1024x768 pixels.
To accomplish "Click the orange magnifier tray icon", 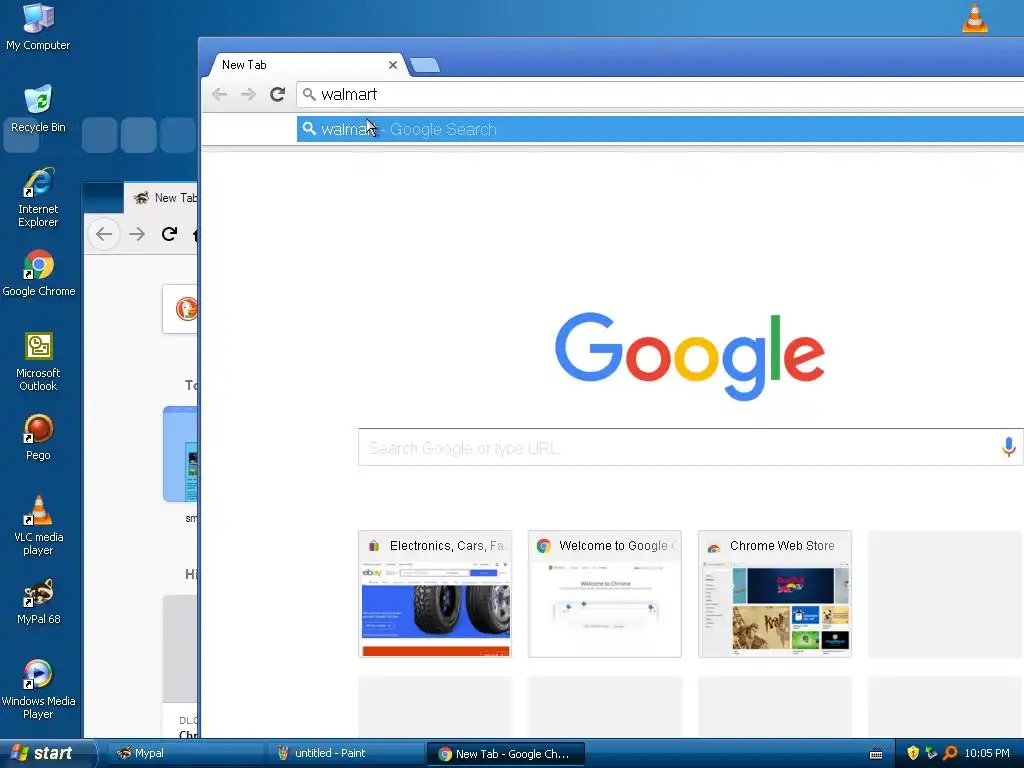I will [x=950, y=753].
